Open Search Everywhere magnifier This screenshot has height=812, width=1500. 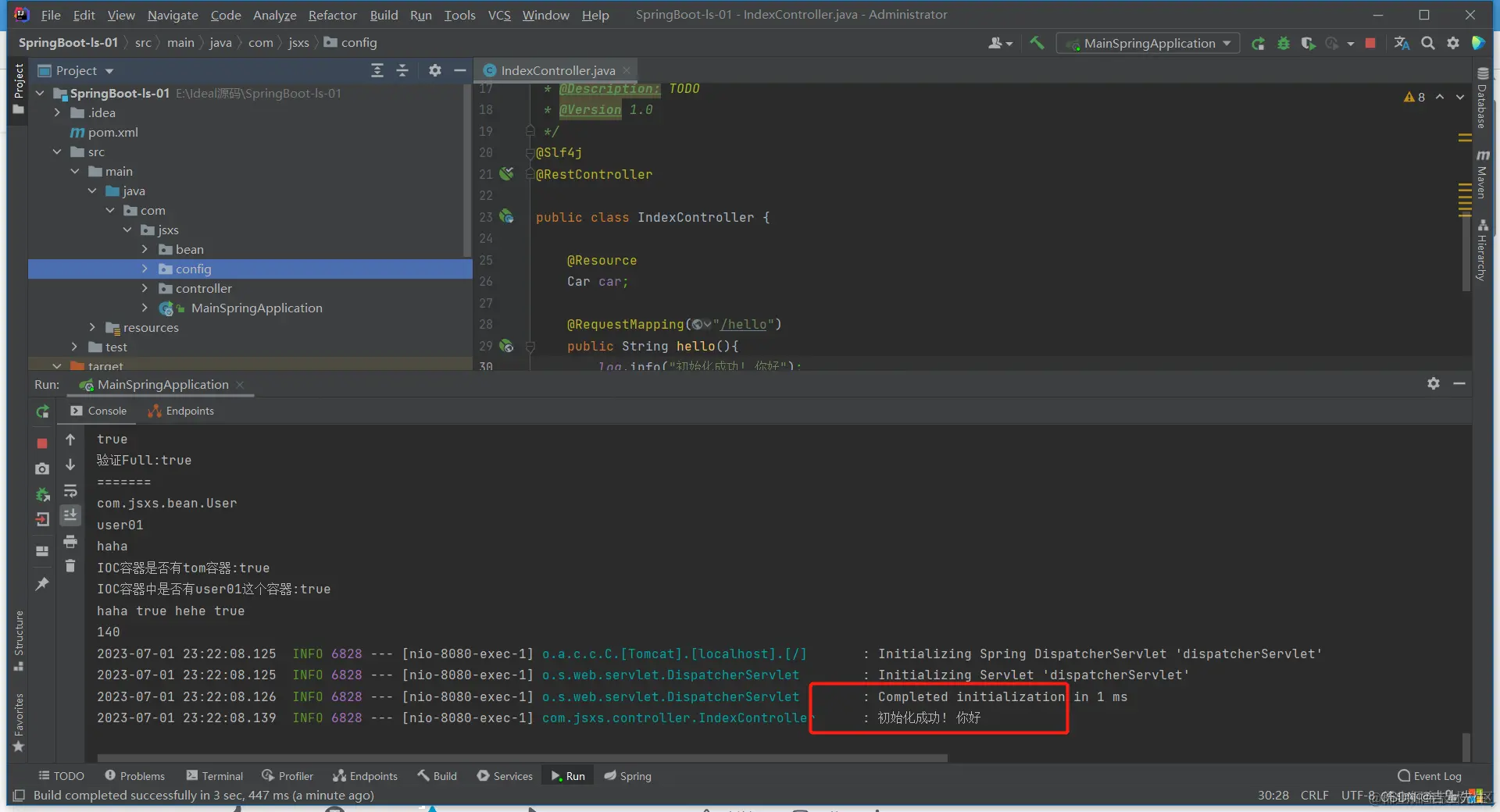[x=1427, y=43]
